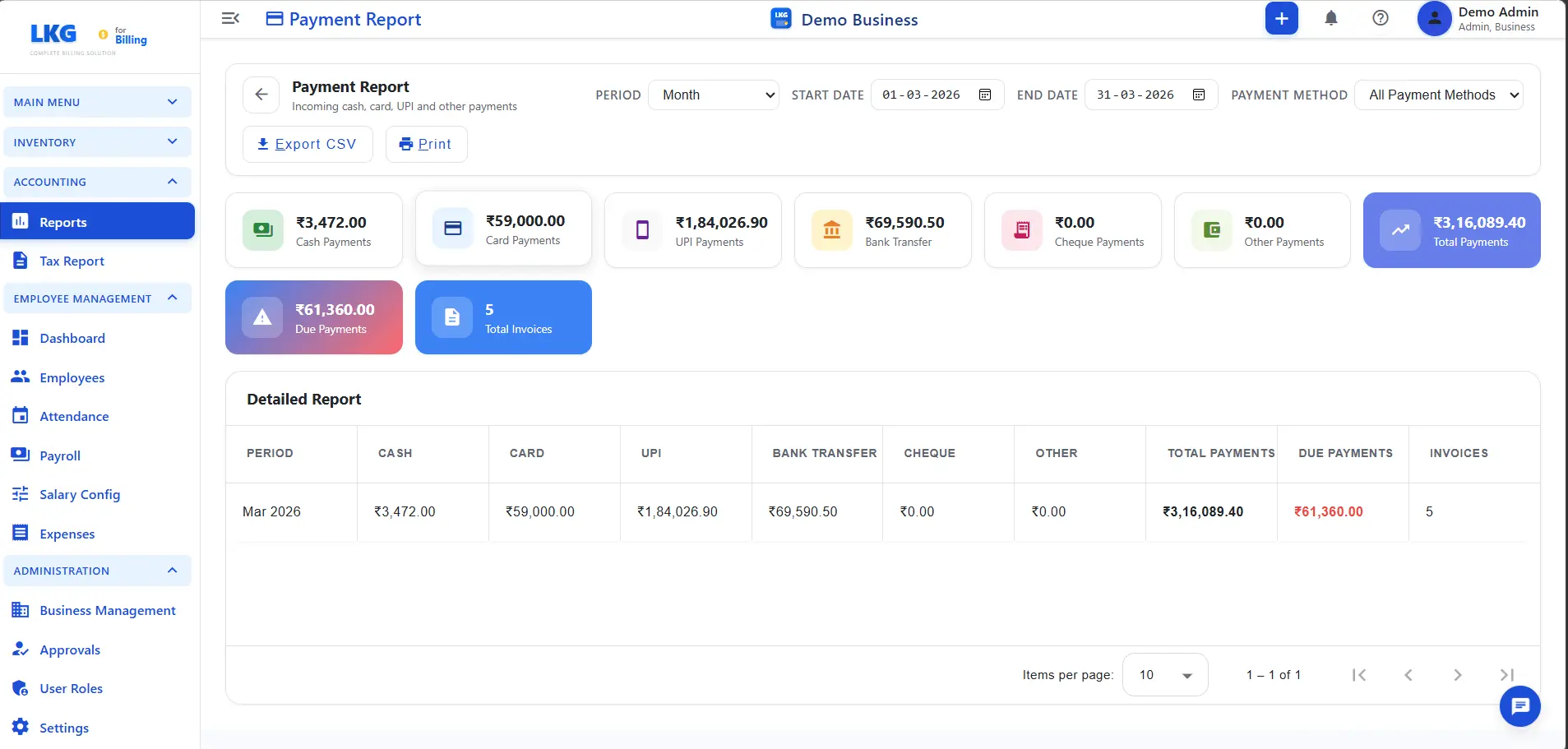
Task: Click the Export CSV button
Action: pos(308,144)
